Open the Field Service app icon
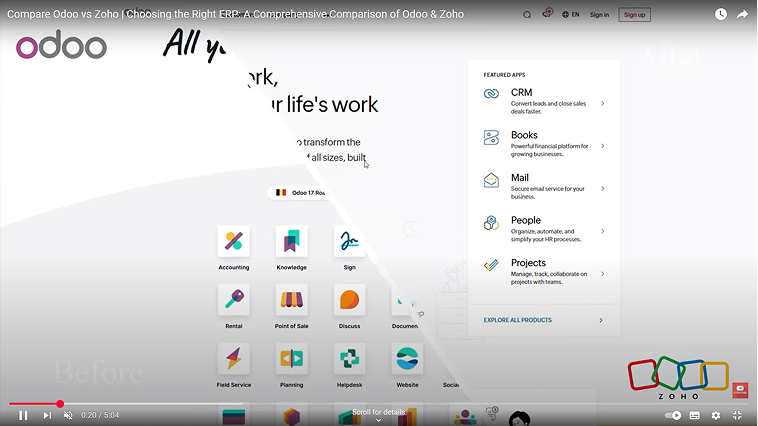The width and height of the screenshot is (758, 426). click(233, 358)
